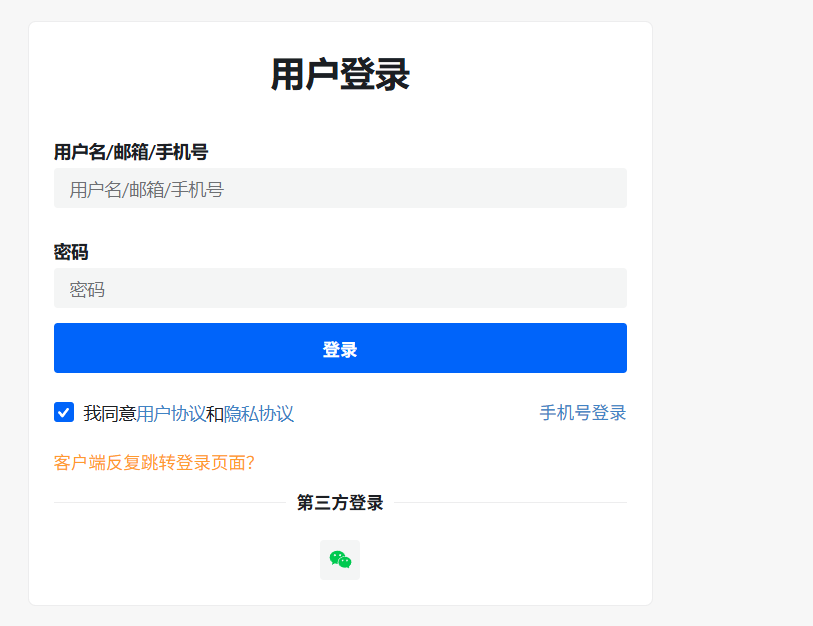Focus the 密码 password input field

(340, 289)
